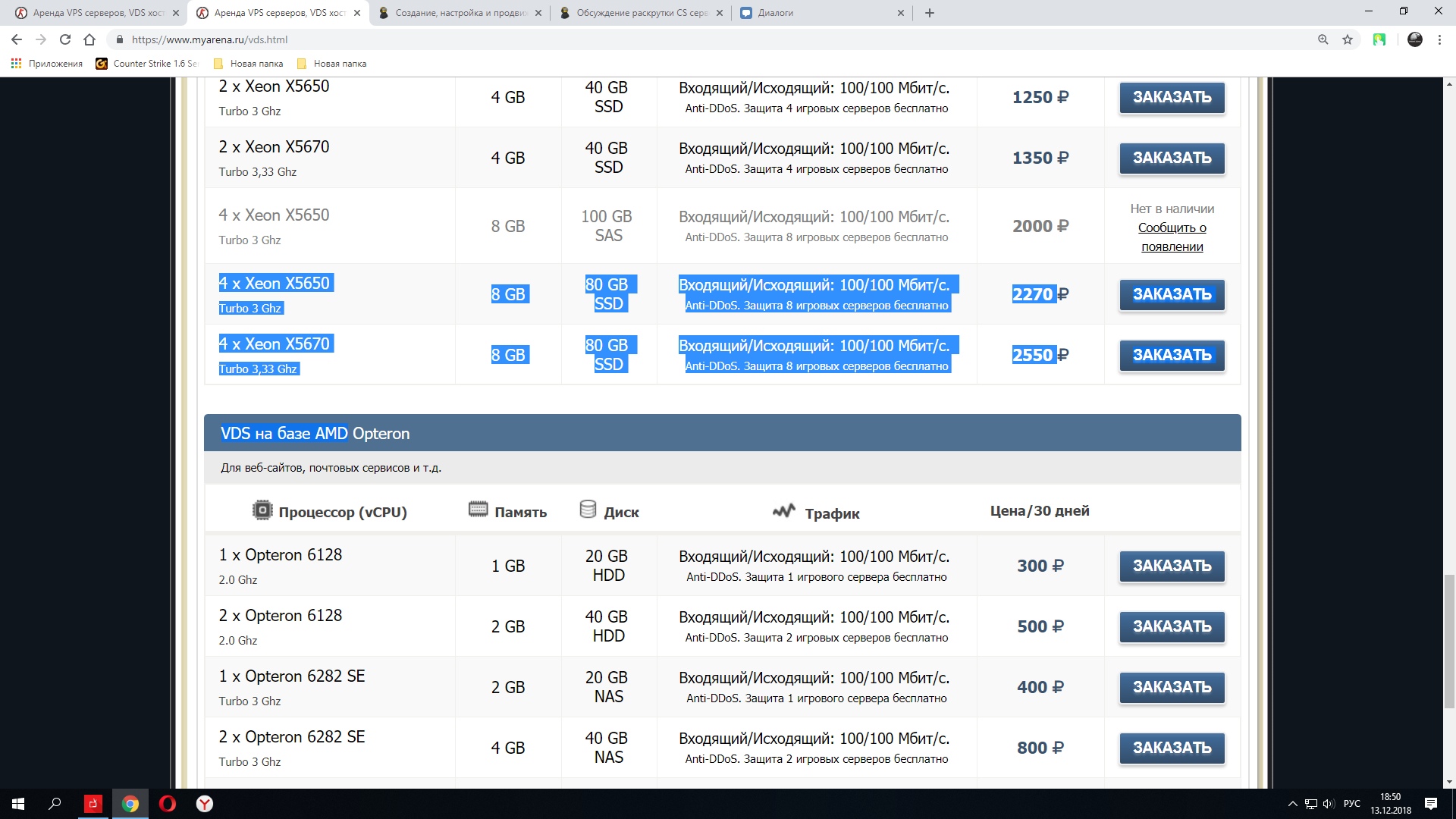Click the address bar URL field
This screenshot has height=819, width=1456.
[x=713, y=39]
